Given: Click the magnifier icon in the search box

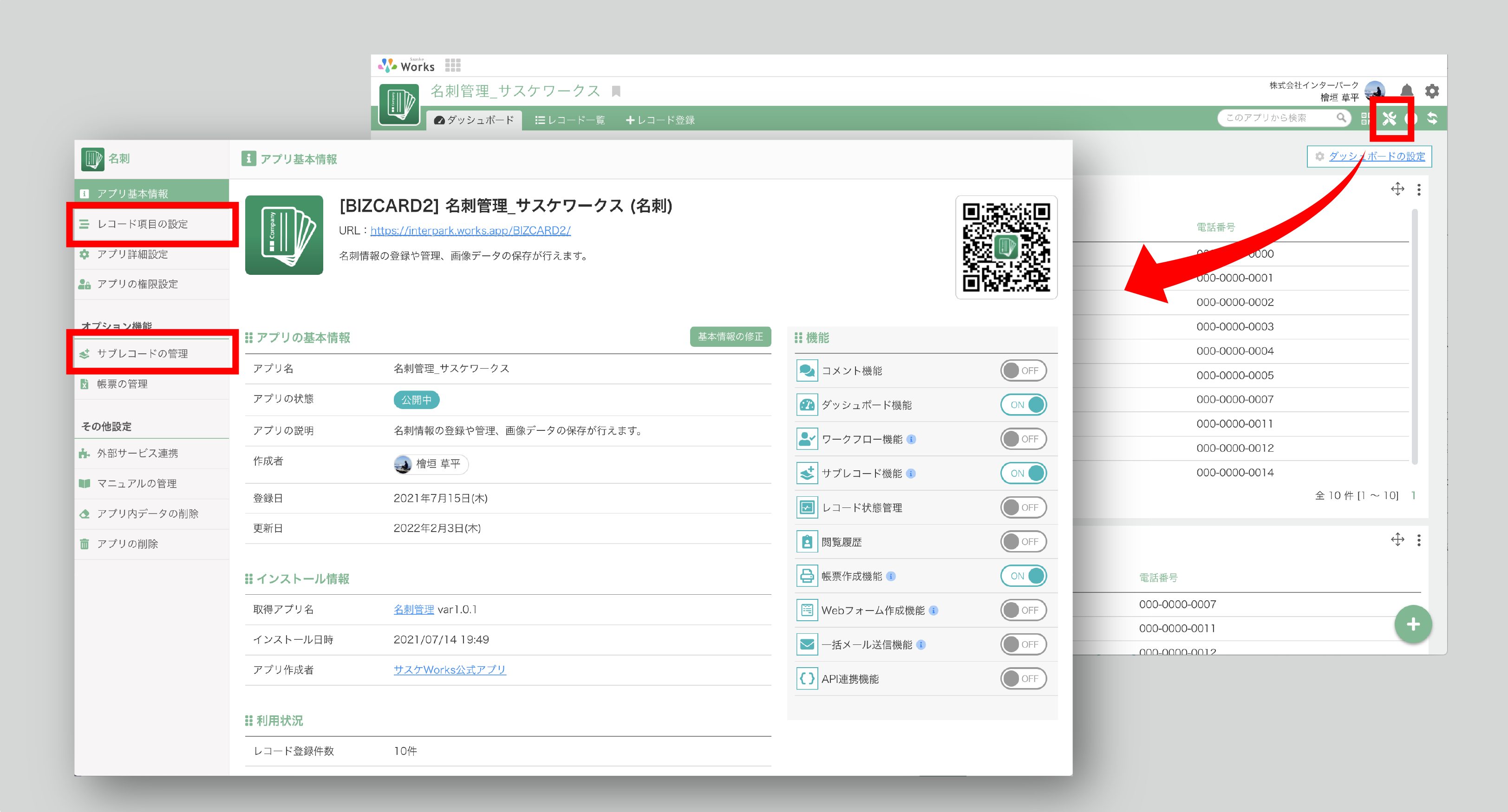Looking at the screenshot, I should [1341, 117].
